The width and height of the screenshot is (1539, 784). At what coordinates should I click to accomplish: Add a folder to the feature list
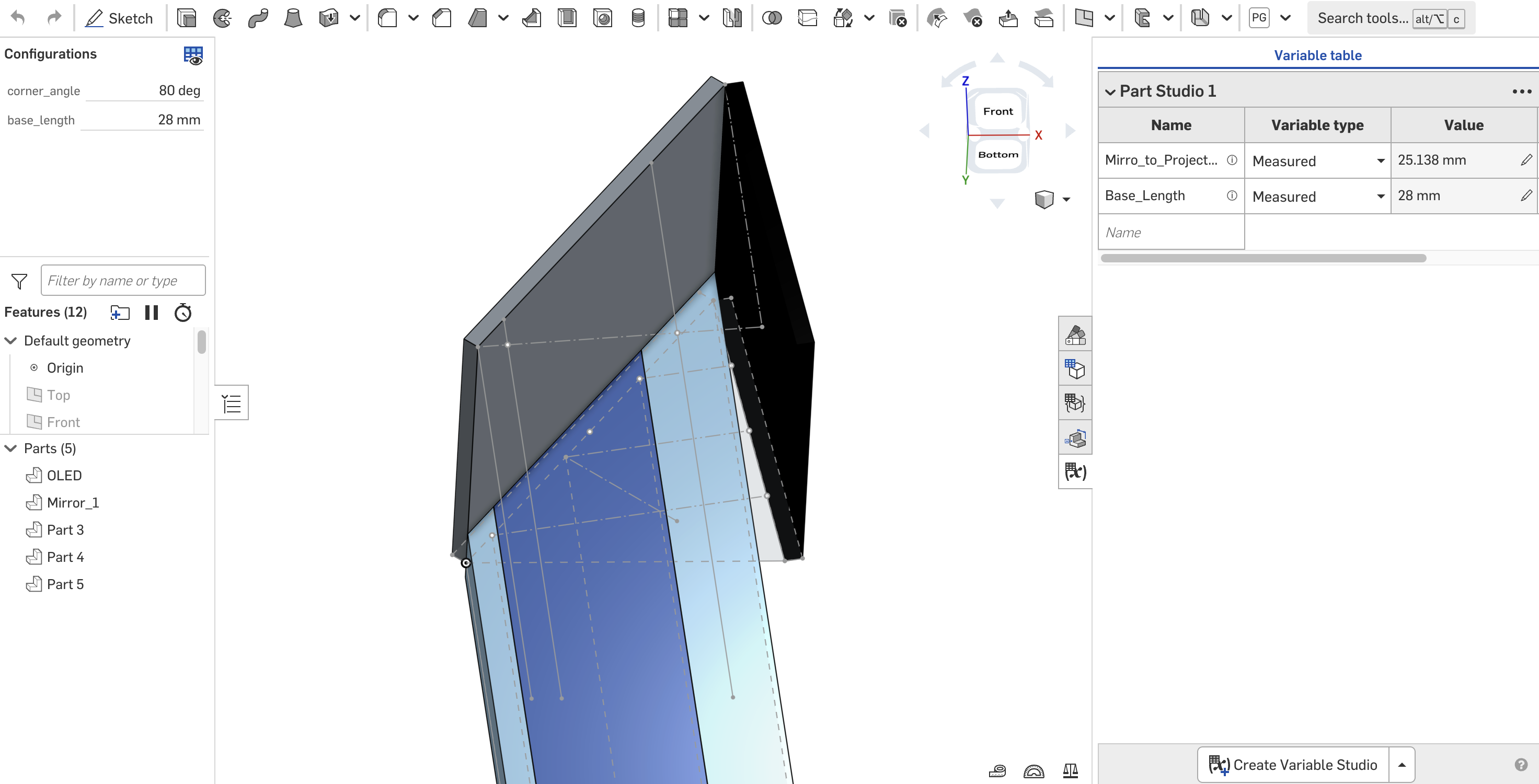(x=120, y=313)
